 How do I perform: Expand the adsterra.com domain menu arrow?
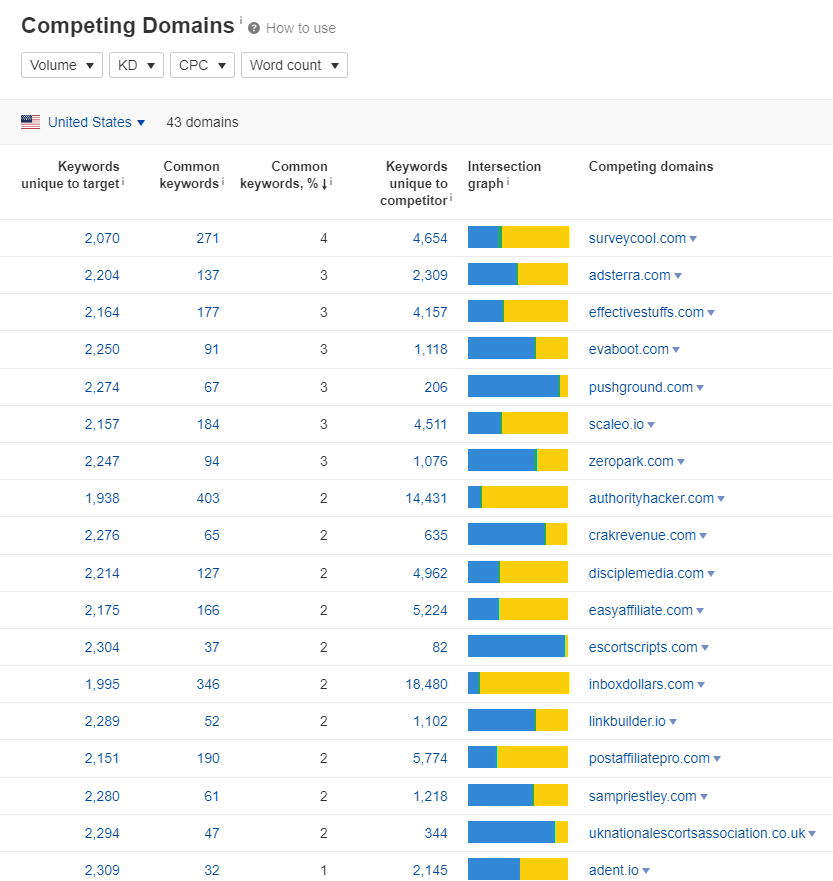[678, 276]
